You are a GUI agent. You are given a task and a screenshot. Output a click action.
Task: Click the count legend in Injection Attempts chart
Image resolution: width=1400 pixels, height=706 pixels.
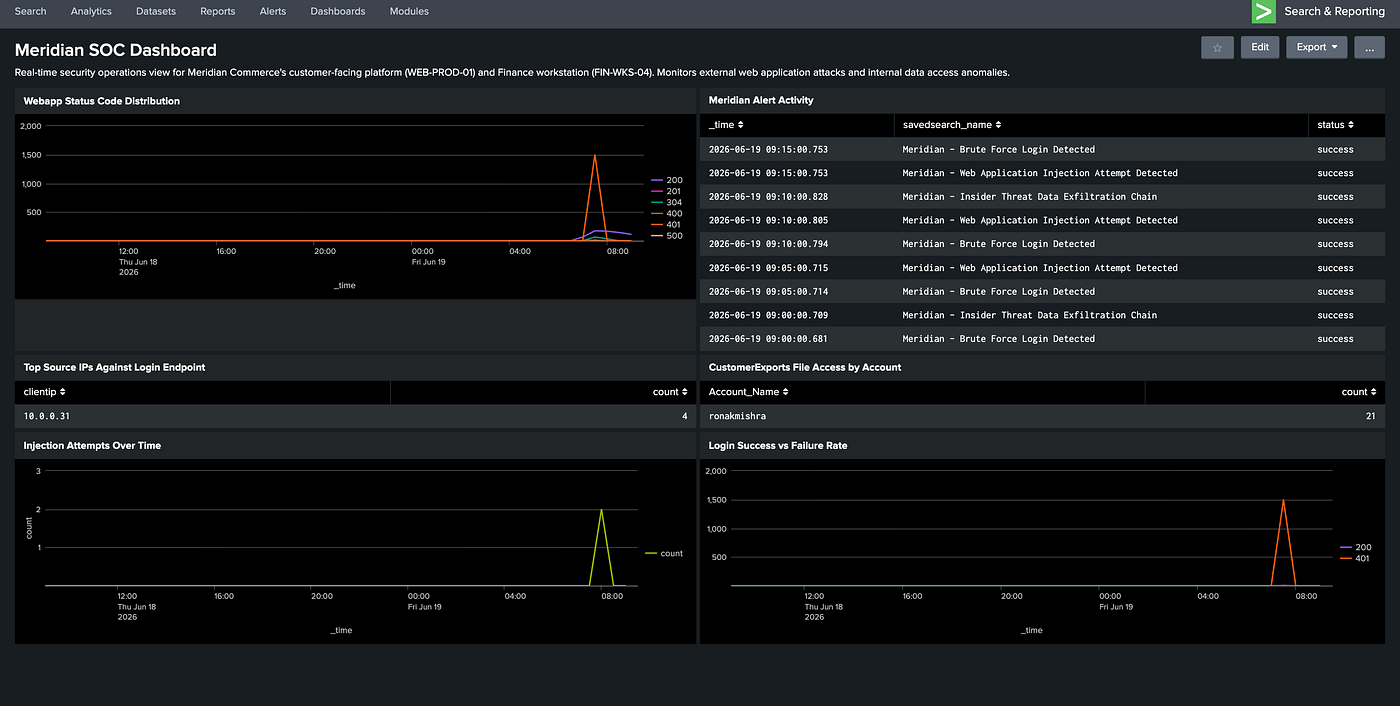(x=664, y=553)
